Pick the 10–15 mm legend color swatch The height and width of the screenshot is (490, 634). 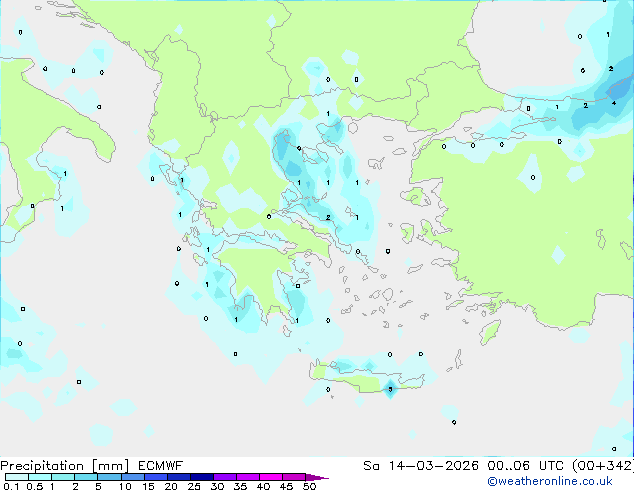[132, 477]
